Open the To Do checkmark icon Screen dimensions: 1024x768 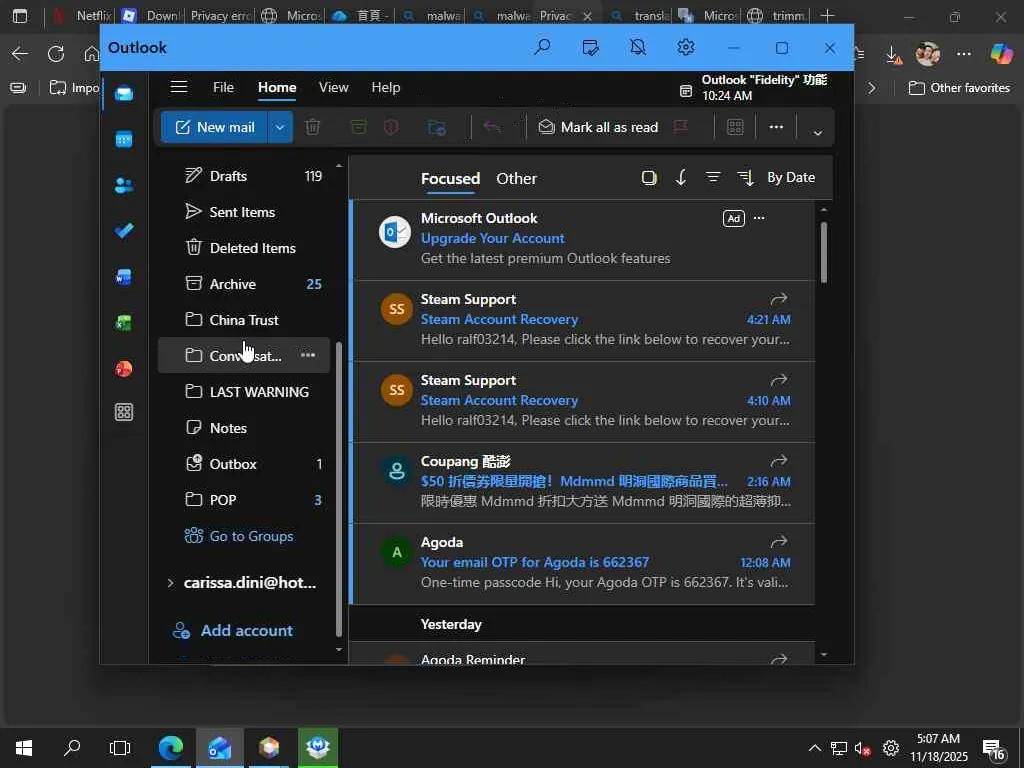(123, 231)
